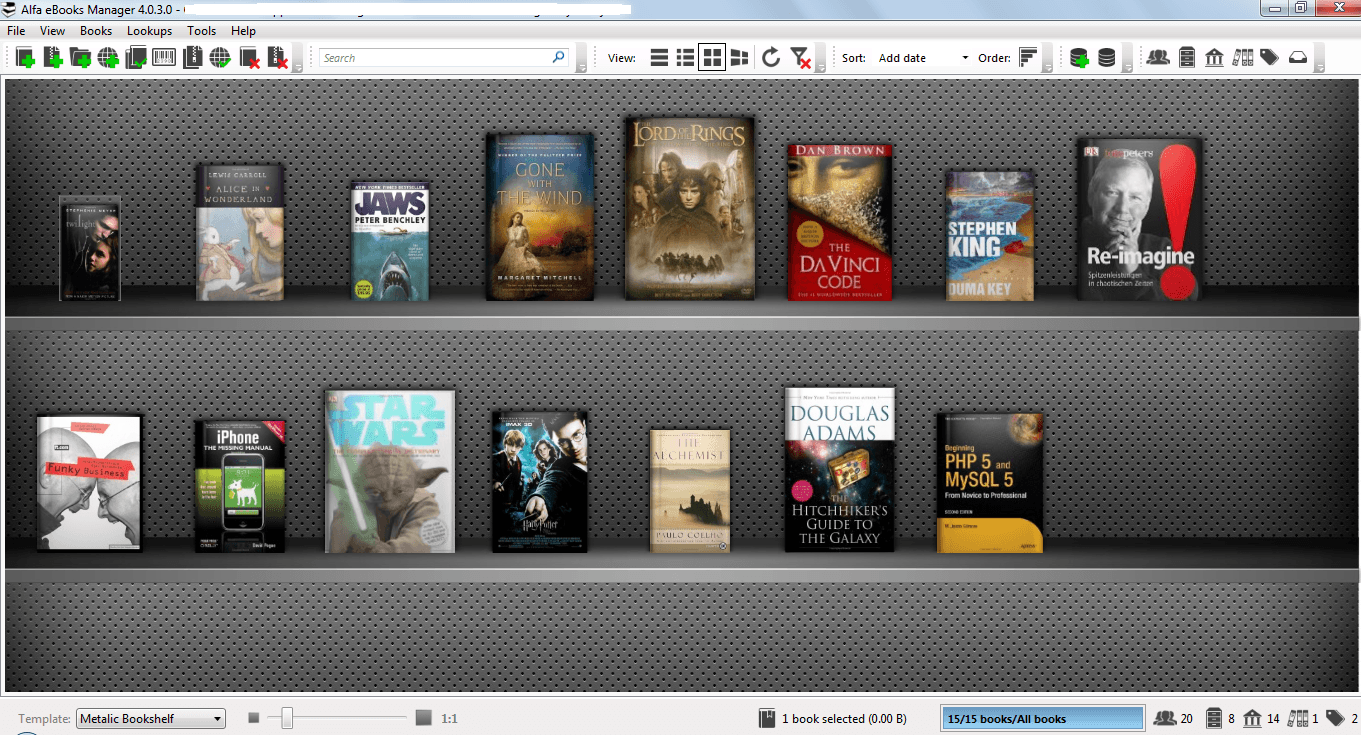Select the Lord of the Rings cover
The width and height of the screenshot is (1361, 735).
690,208
